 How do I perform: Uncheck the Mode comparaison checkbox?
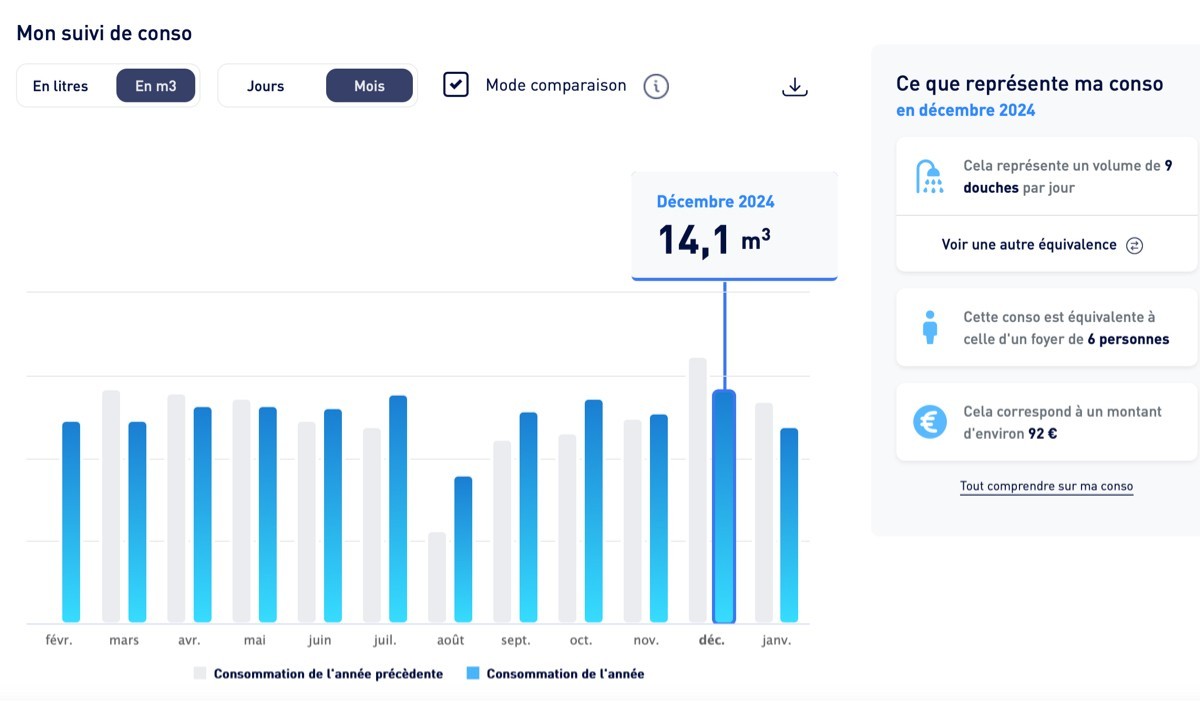(456, 85)
